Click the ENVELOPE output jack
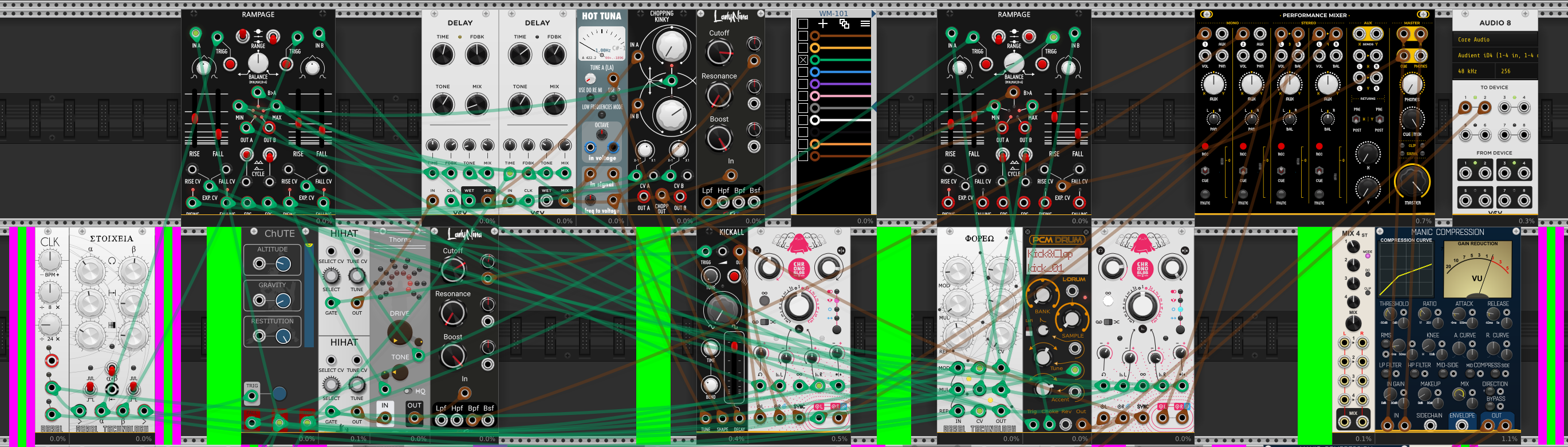This screenshot has width=1568, height=447. (1461, 425)
